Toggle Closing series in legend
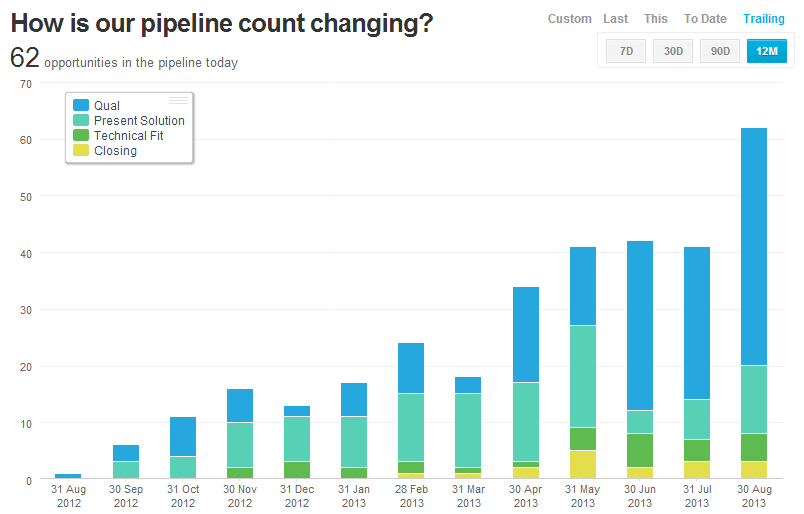The height and width of the screenshot is (514, 804). point(115,151)
